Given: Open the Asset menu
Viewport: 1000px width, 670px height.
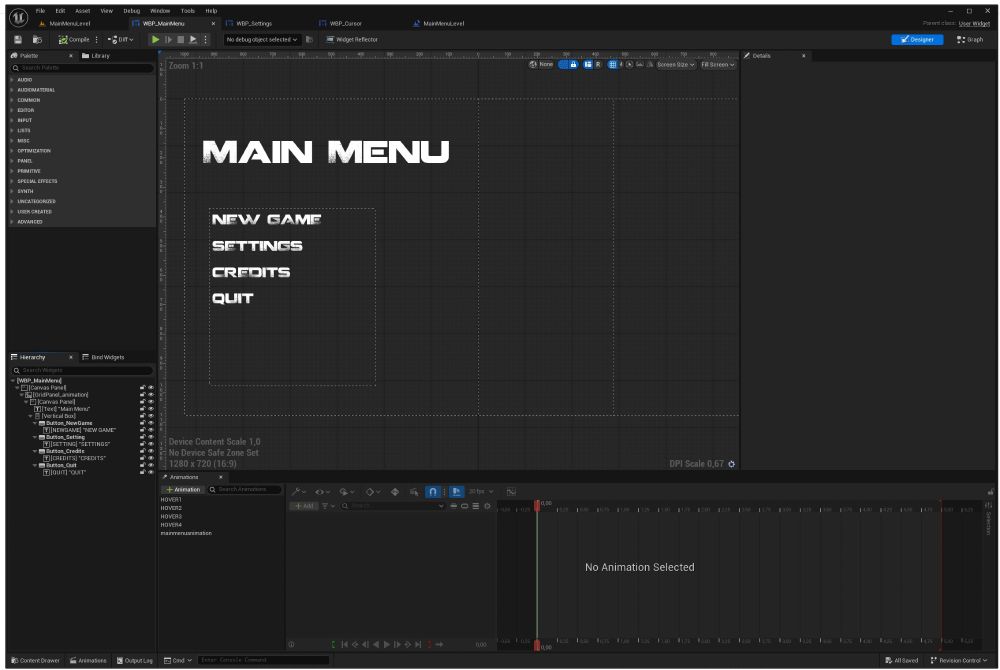Looking at the screenshot, I should point(82,11).
